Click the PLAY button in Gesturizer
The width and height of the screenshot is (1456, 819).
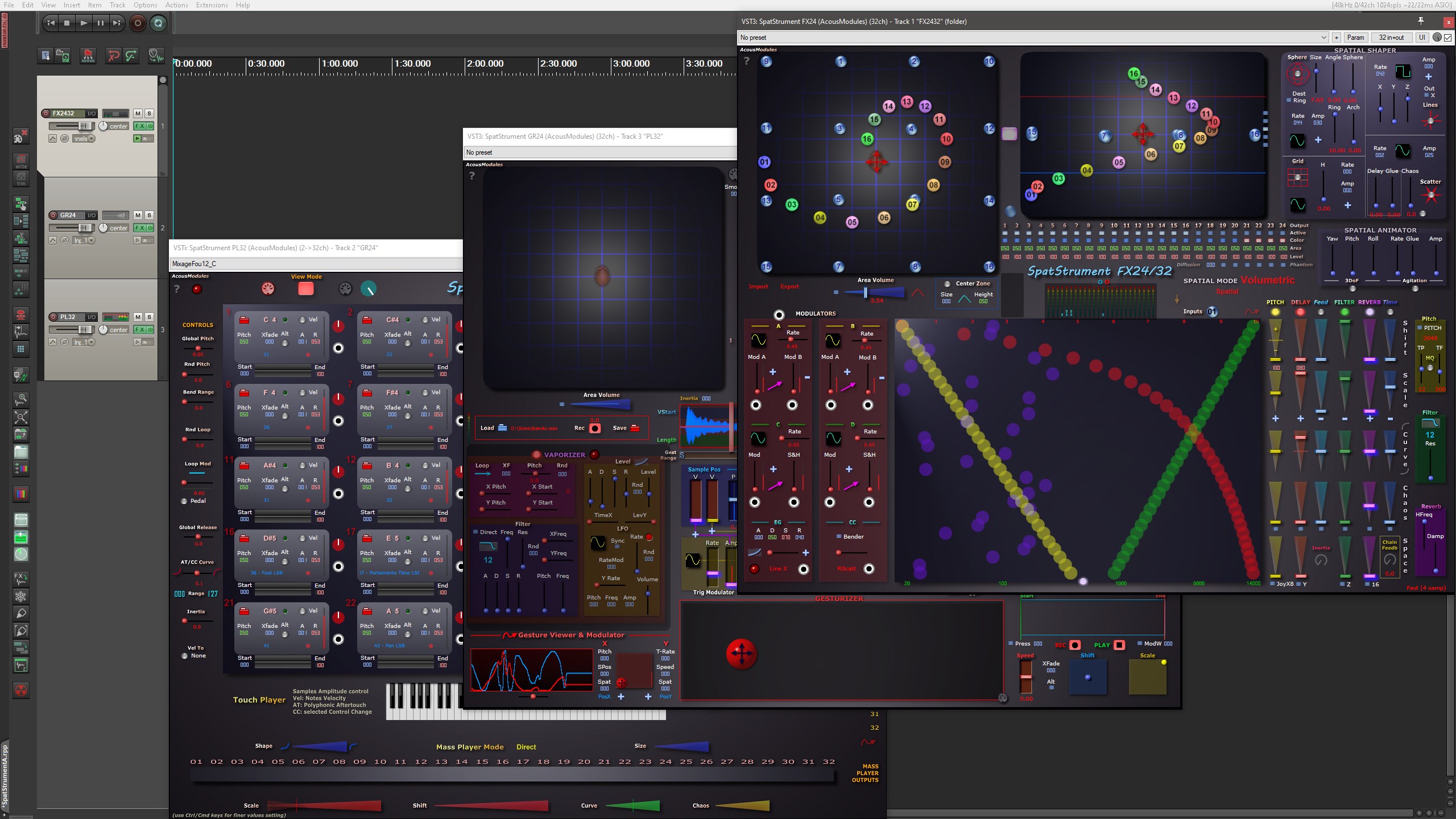tap(1119, 645)
